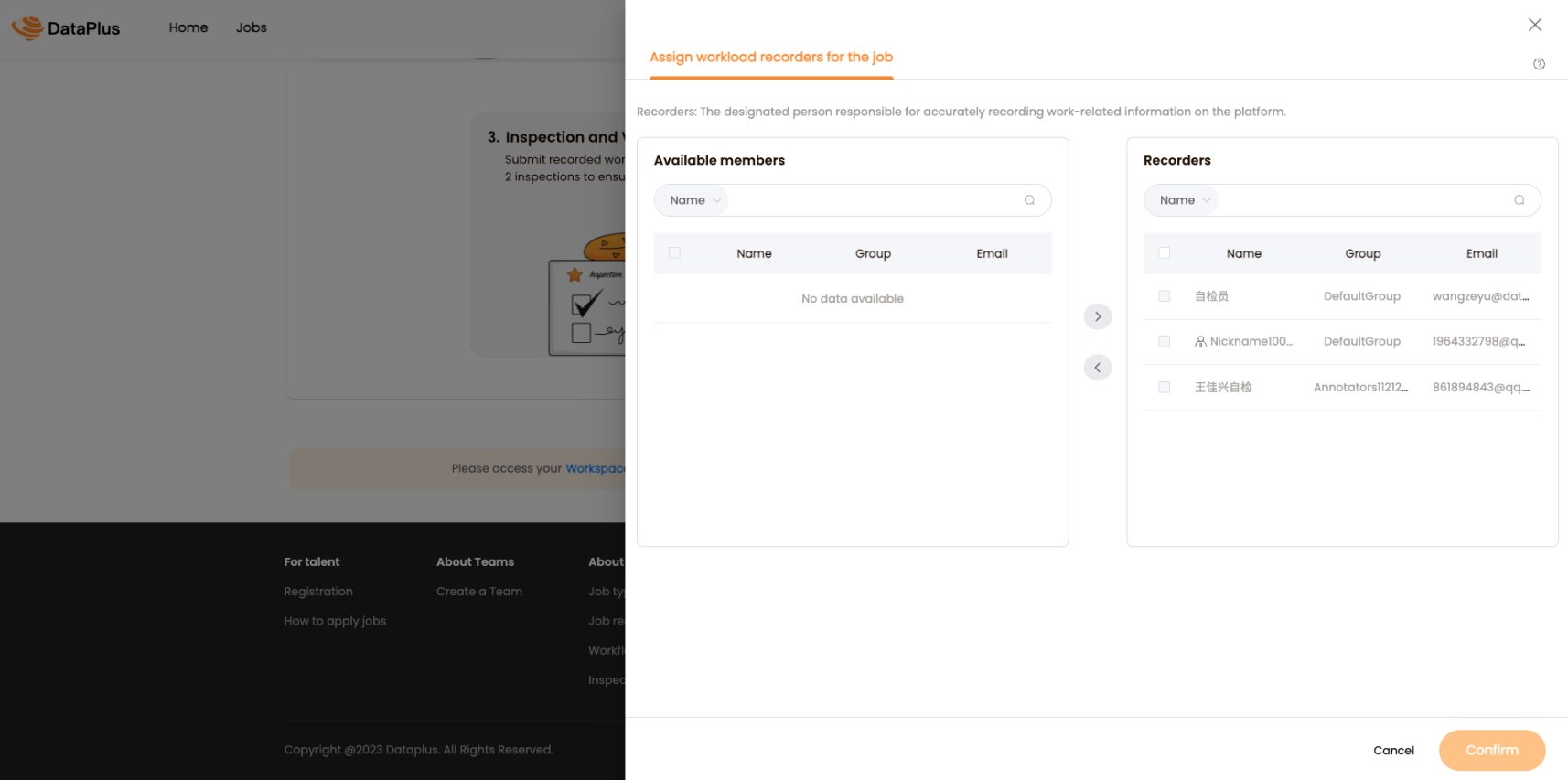The image size is (1568, 780).
Task: Click No data available message
Action: point(852,298)
